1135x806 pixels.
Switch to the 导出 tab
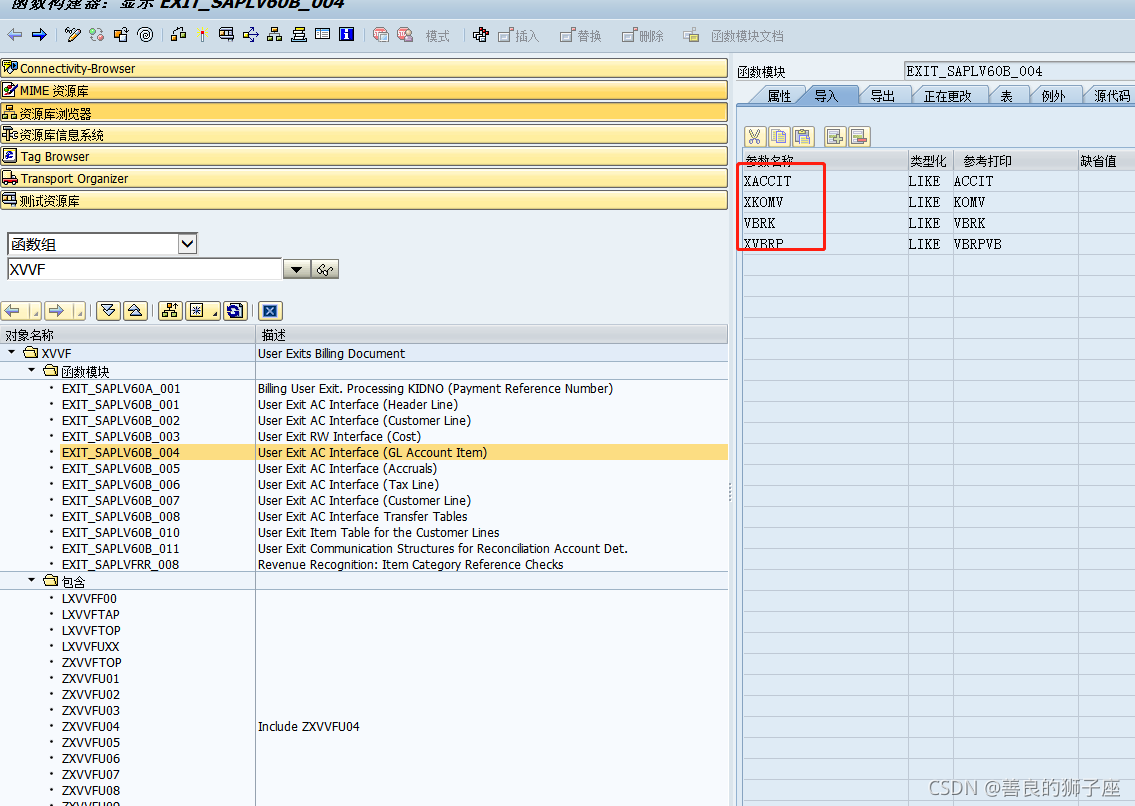click(882, 96)
